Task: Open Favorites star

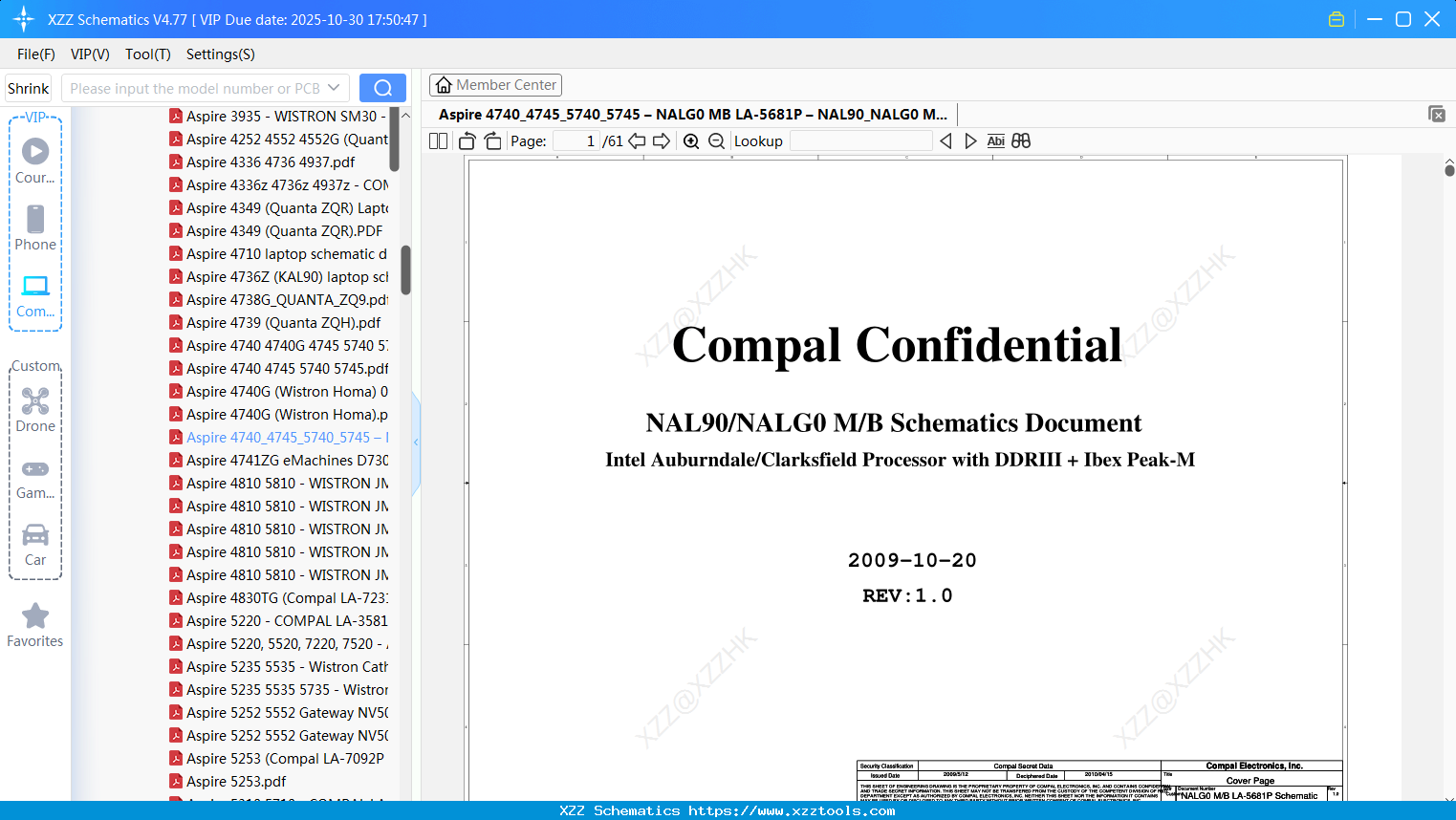Action: [x=35, y=625]
